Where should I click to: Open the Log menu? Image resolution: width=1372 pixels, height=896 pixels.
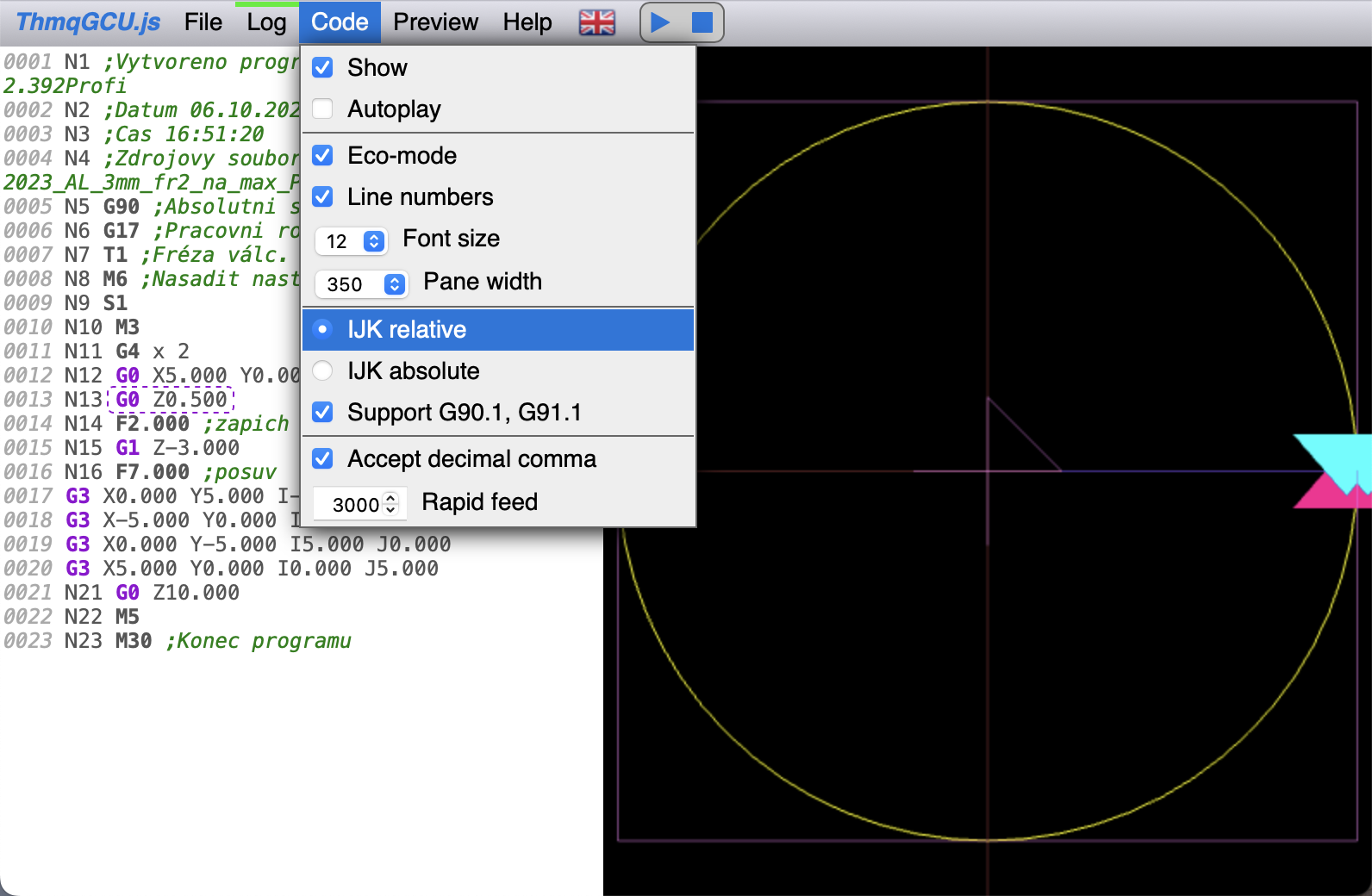tap(266, 22)
